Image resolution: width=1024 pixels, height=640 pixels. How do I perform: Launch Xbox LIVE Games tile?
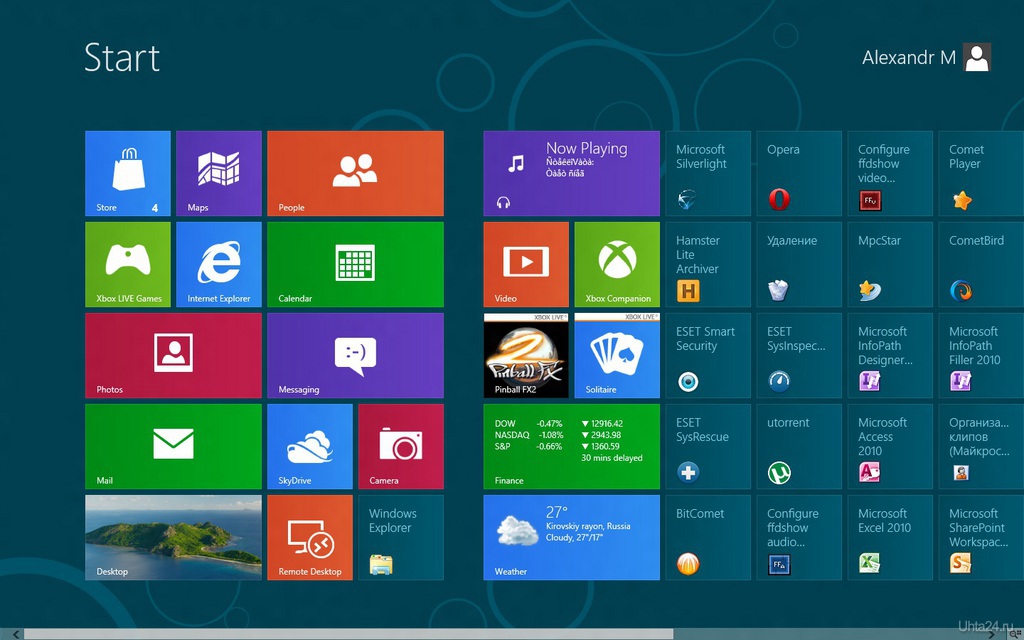point(128,264)
